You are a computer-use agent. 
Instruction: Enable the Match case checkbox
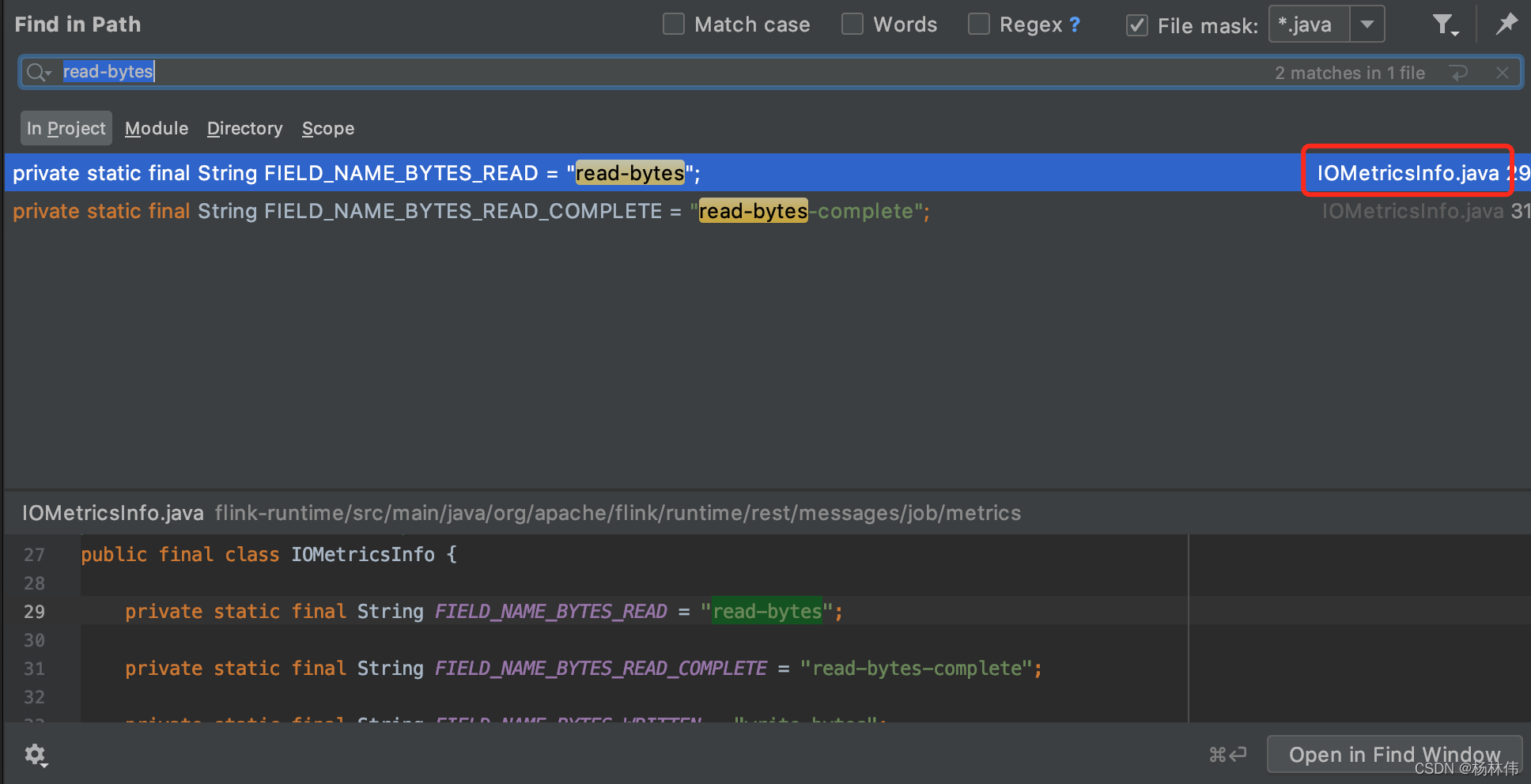click(x=674, y=24)
